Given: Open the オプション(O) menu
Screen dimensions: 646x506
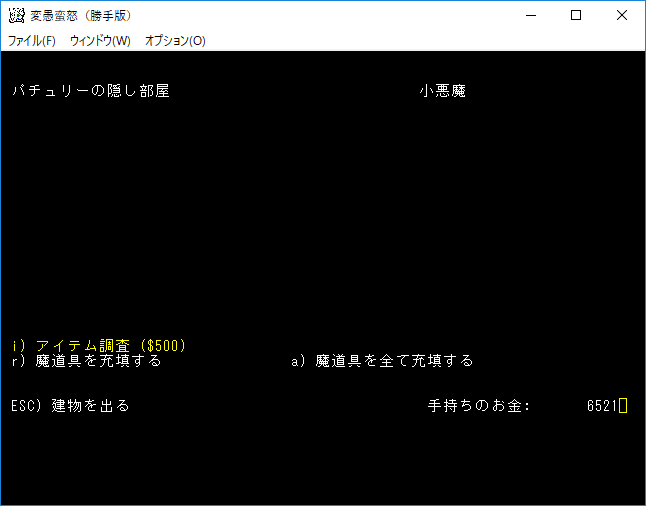Looking at the screenshot, I should pyautogui.click(x=175, y=41).
